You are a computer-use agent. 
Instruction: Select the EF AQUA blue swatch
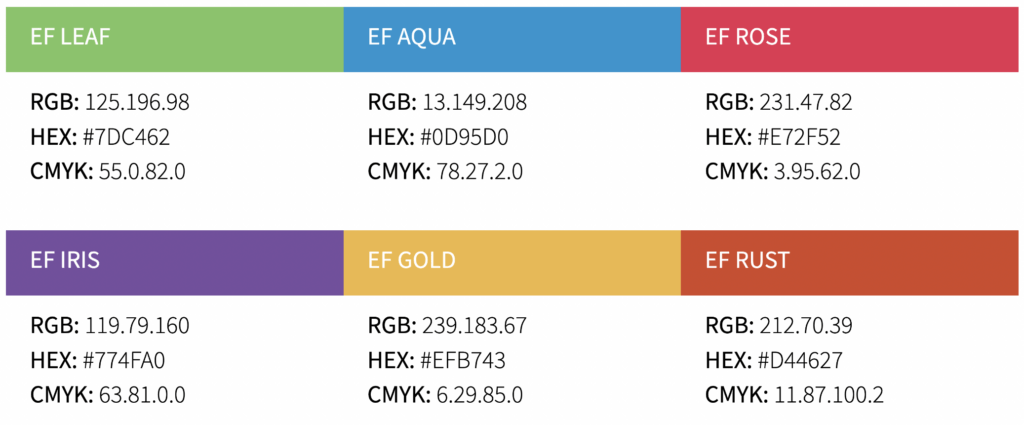(x=512, y=39)
